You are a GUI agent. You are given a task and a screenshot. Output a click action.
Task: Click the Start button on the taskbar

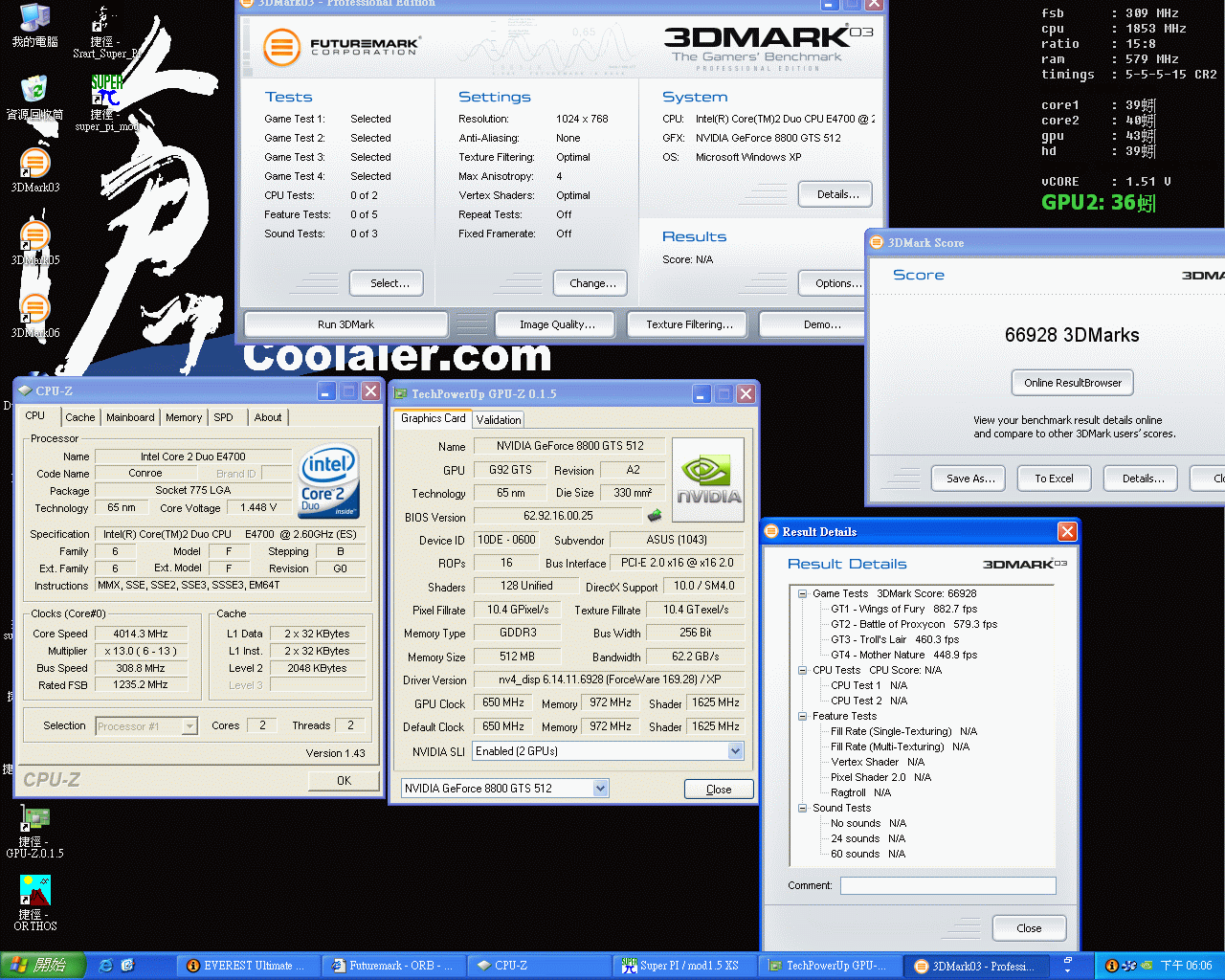[x=43, y=966]
